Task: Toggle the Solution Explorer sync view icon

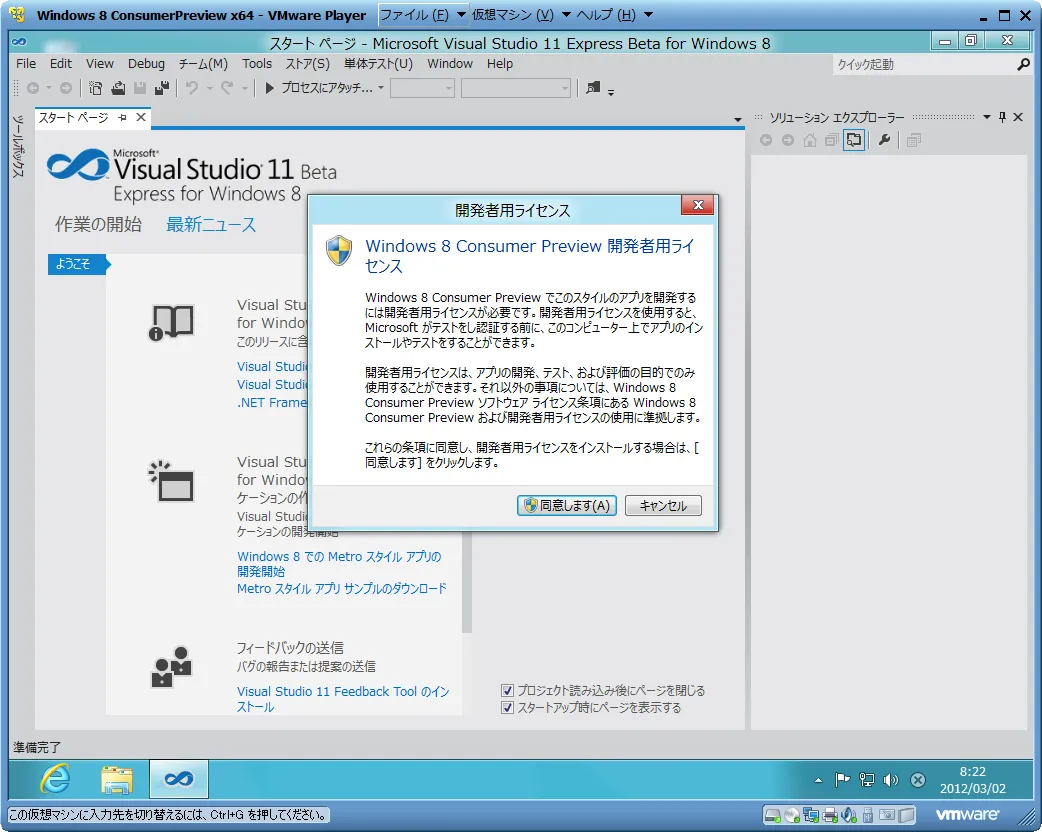Action: [853, 141]
